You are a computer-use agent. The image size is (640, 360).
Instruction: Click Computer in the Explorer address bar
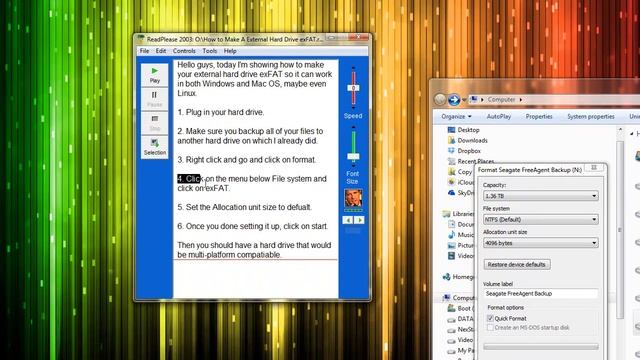coord(501,100)
